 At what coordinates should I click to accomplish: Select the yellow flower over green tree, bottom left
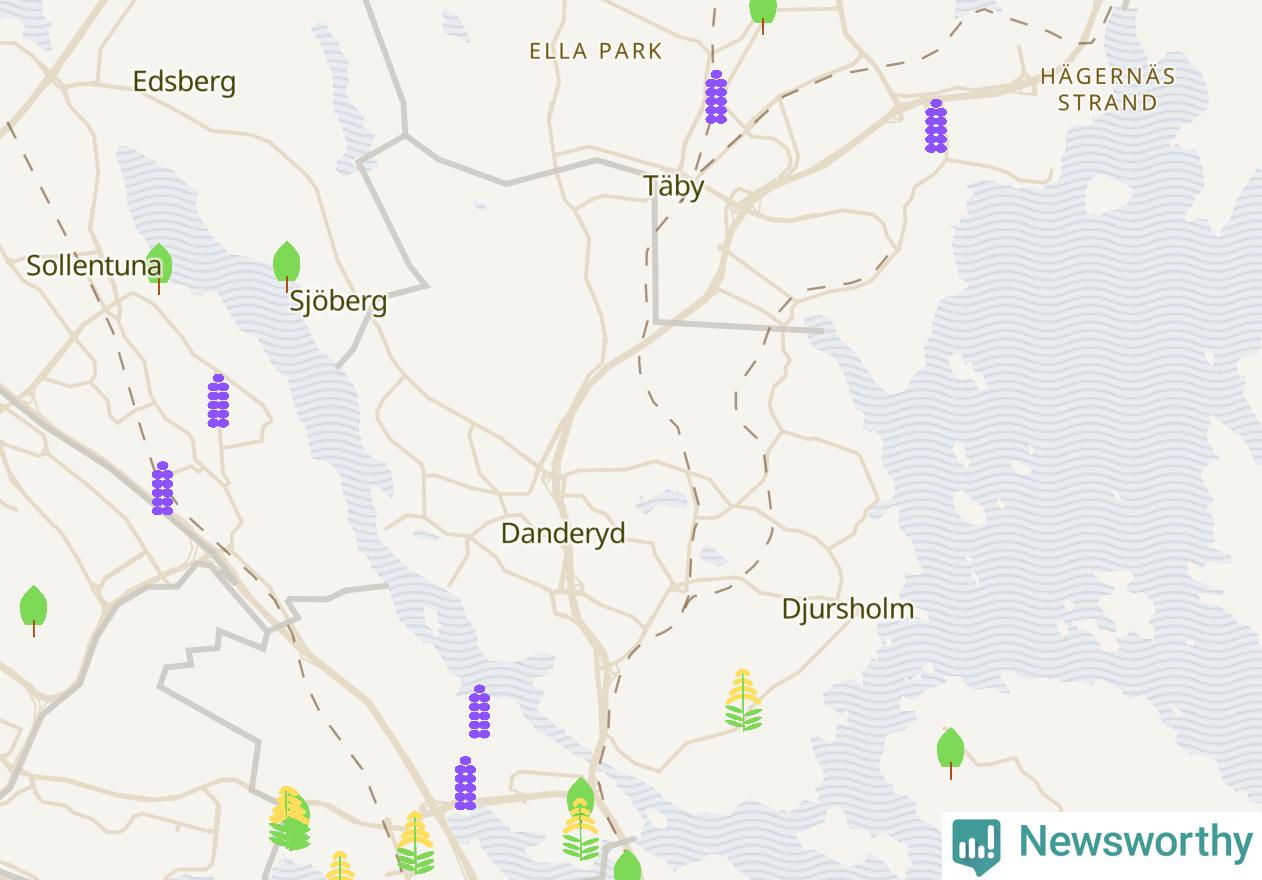(x=289, y=818)
